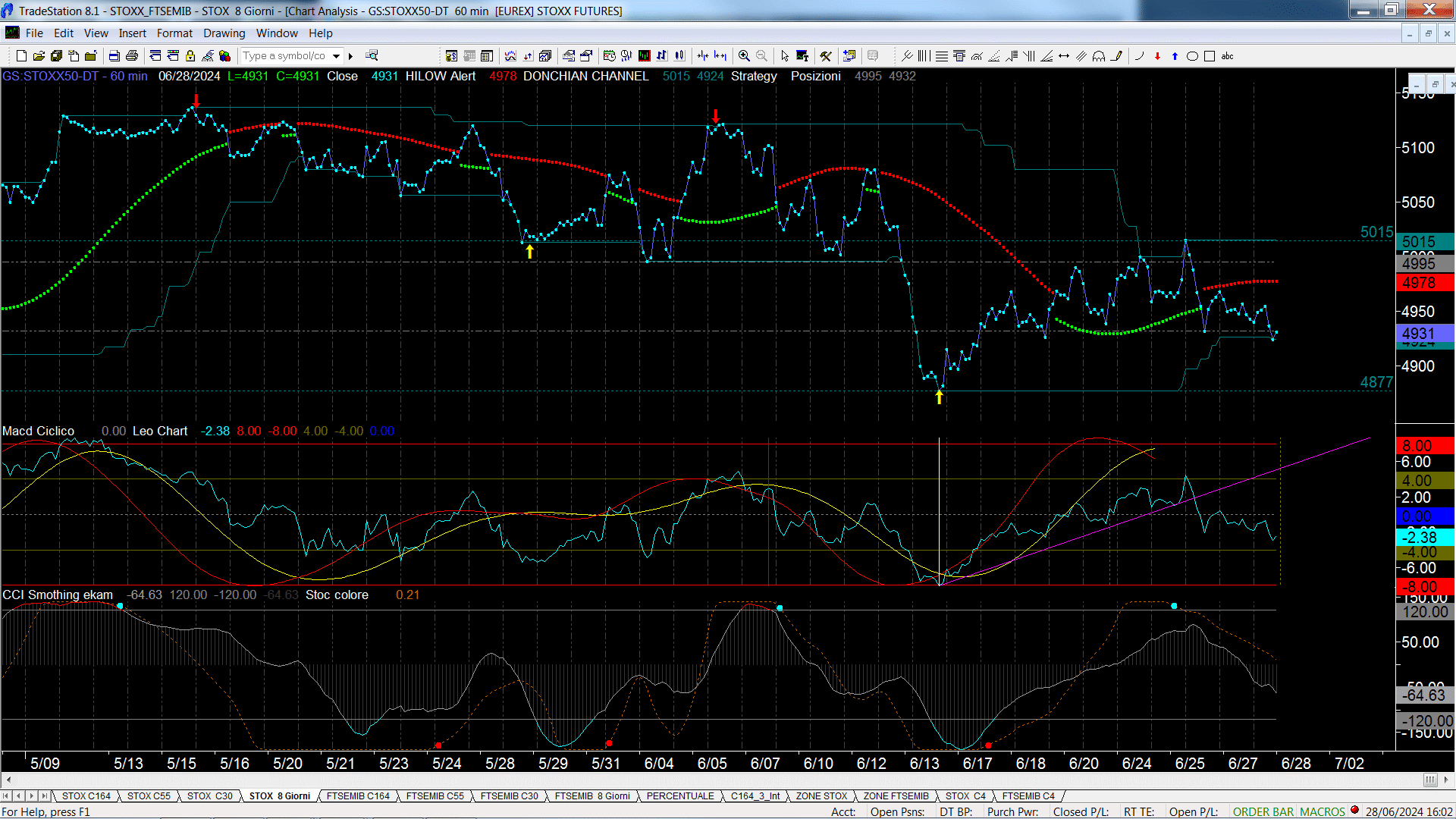
Task: Click the red 4978 price label on axis
Action: (1424, 282)
